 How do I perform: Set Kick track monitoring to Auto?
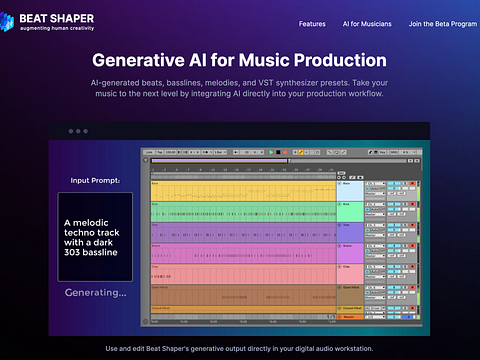coord(374,209)
